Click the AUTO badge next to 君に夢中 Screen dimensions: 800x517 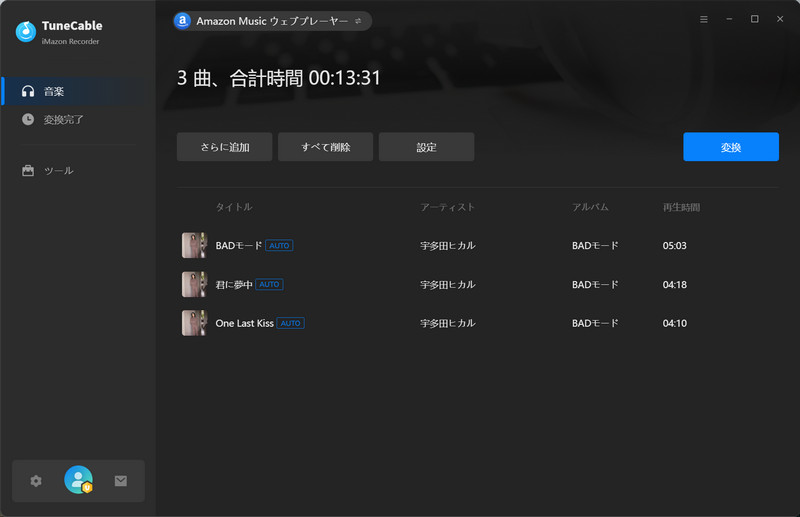tap(269, 284)
